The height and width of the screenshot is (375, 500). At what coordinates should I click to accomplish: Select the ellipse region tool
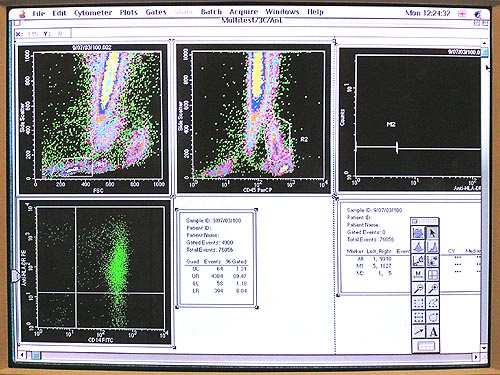click(432, 317)
